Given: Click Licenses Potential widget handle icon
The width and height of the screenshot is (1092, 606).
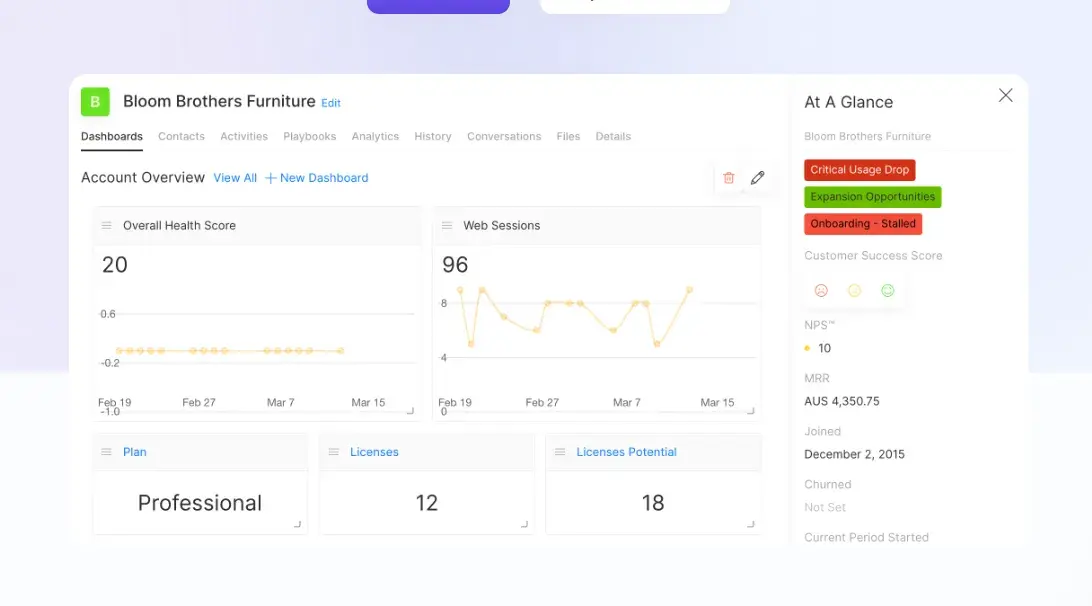Looking at the screenshot, I should coord(560,452).
